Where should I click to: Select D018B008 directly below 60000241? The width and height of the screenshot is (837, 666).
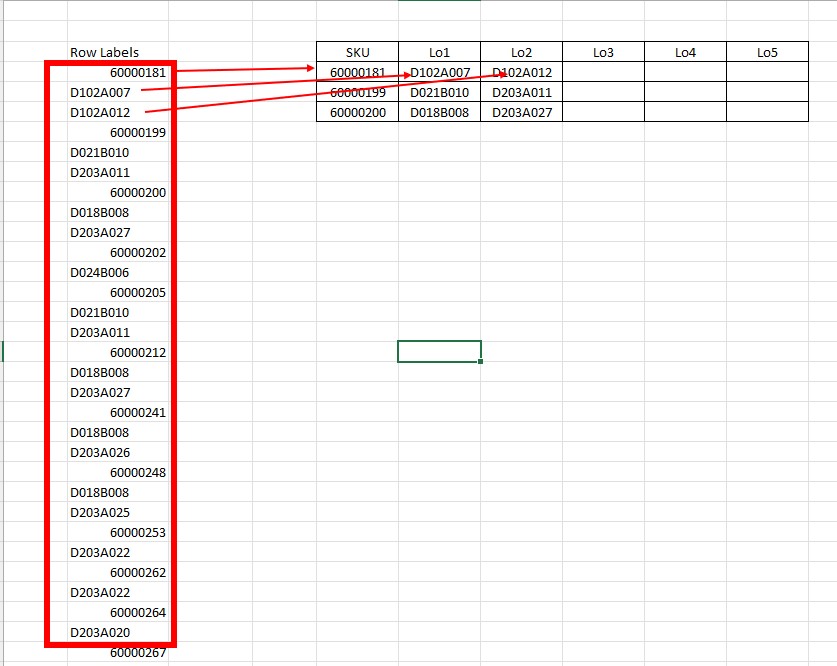pyautogui.click(x=117, y=432)
